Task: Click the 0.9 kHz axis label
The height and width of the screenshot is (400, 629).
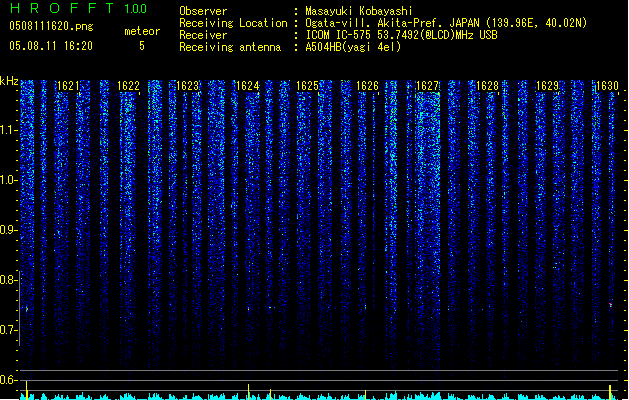Action: (8, 230)
